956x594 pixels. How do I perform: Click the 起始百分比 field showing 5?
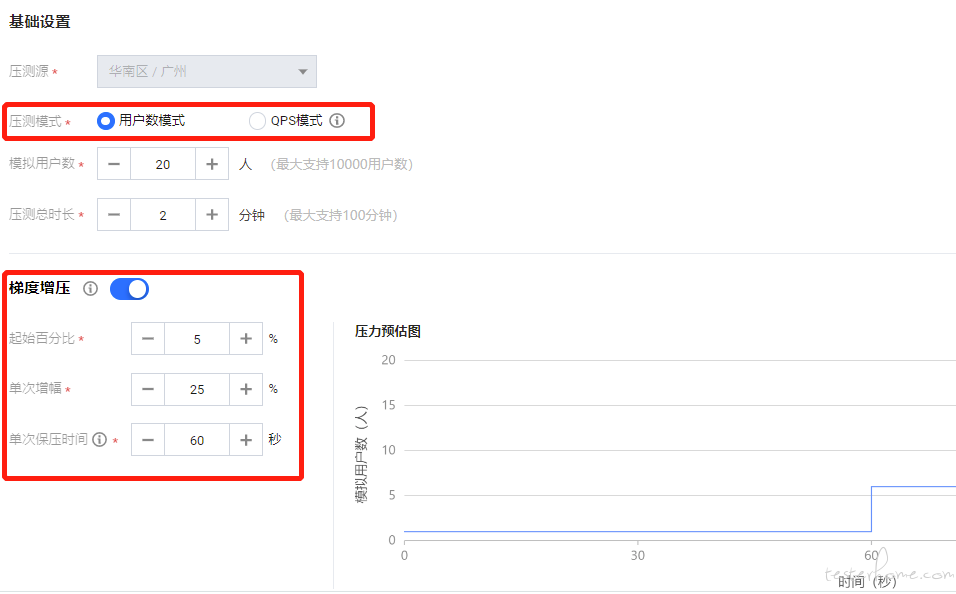[x=197, y=338]
